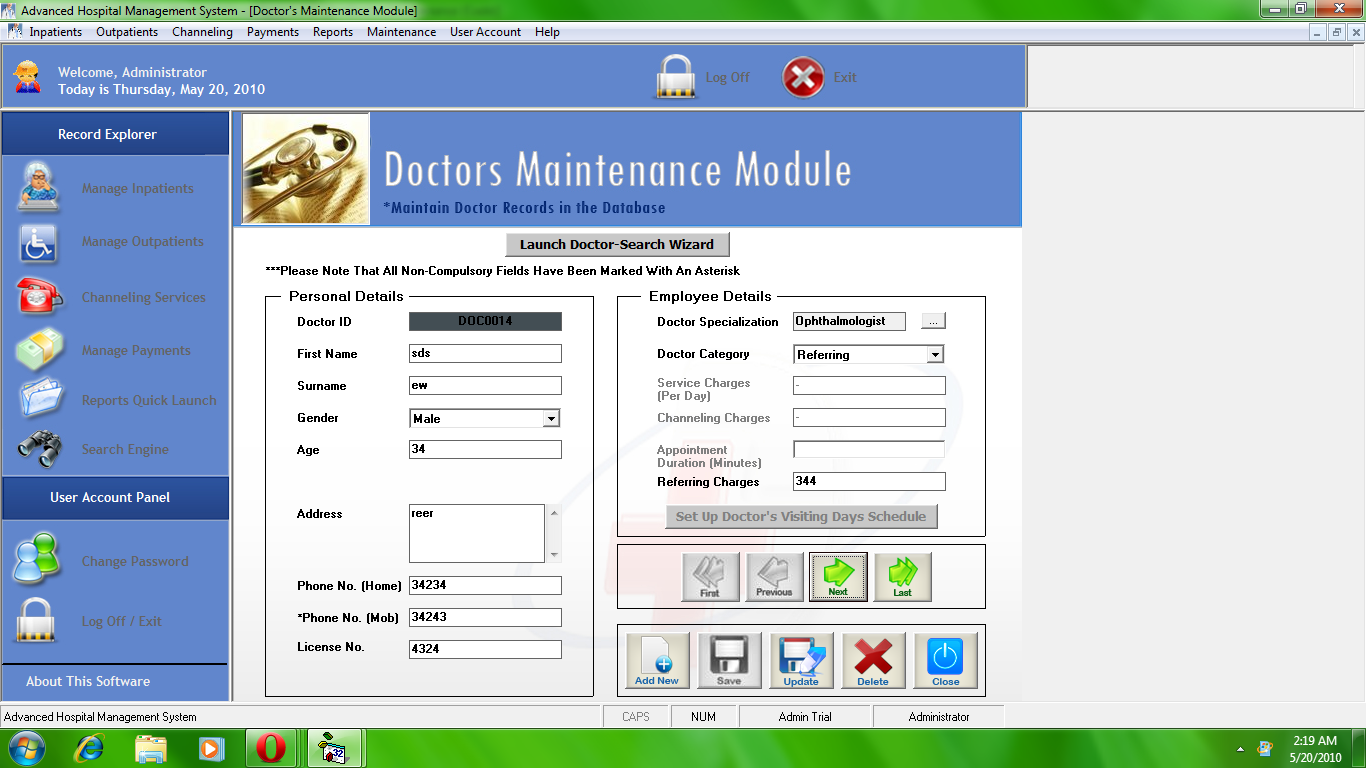Click the License No. field
1366x768 pixels.
coord(485,650)
